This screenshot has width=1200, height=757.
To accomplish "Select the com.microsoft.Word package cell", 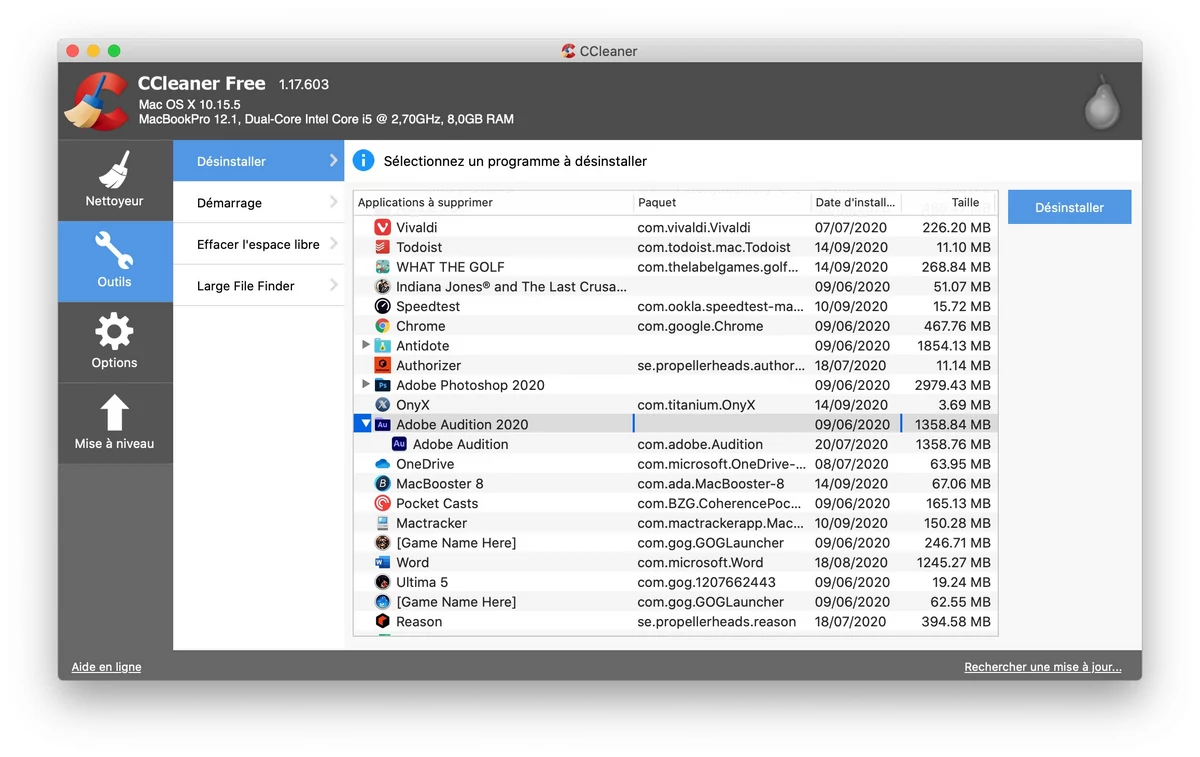I will (x=700, y=563).
